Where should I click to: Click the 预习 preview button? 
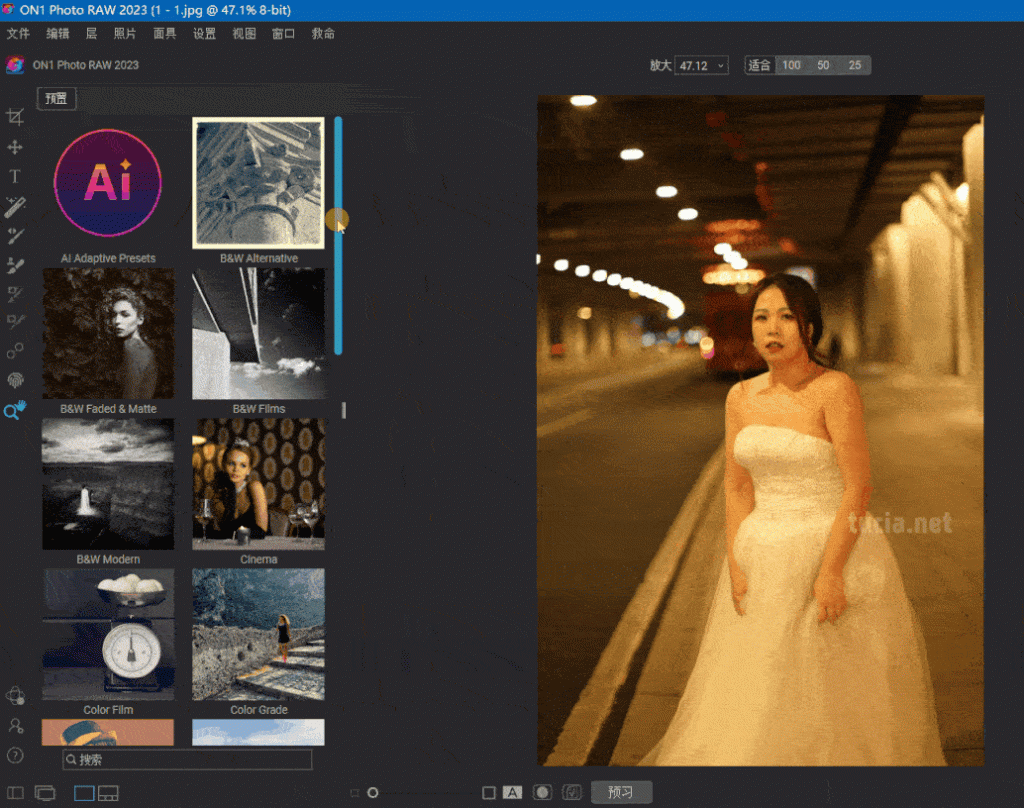coord(621,793)
